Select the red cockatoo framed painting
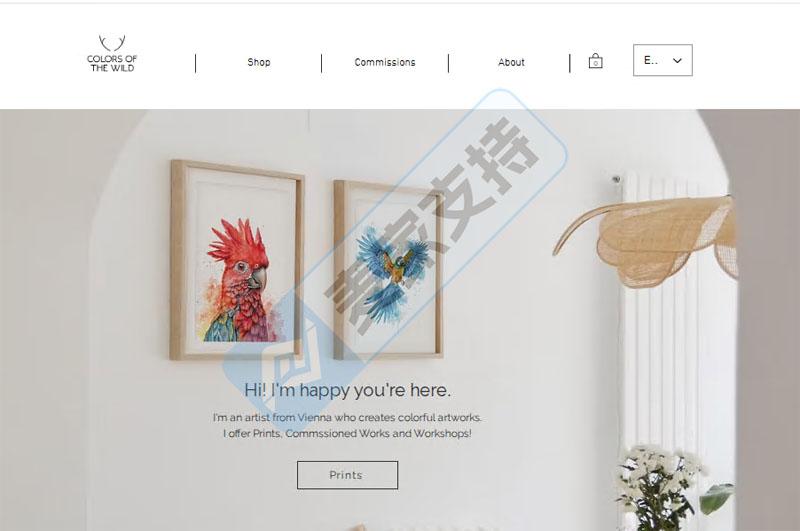The image size is (800, 531). [x=237, y=260]
